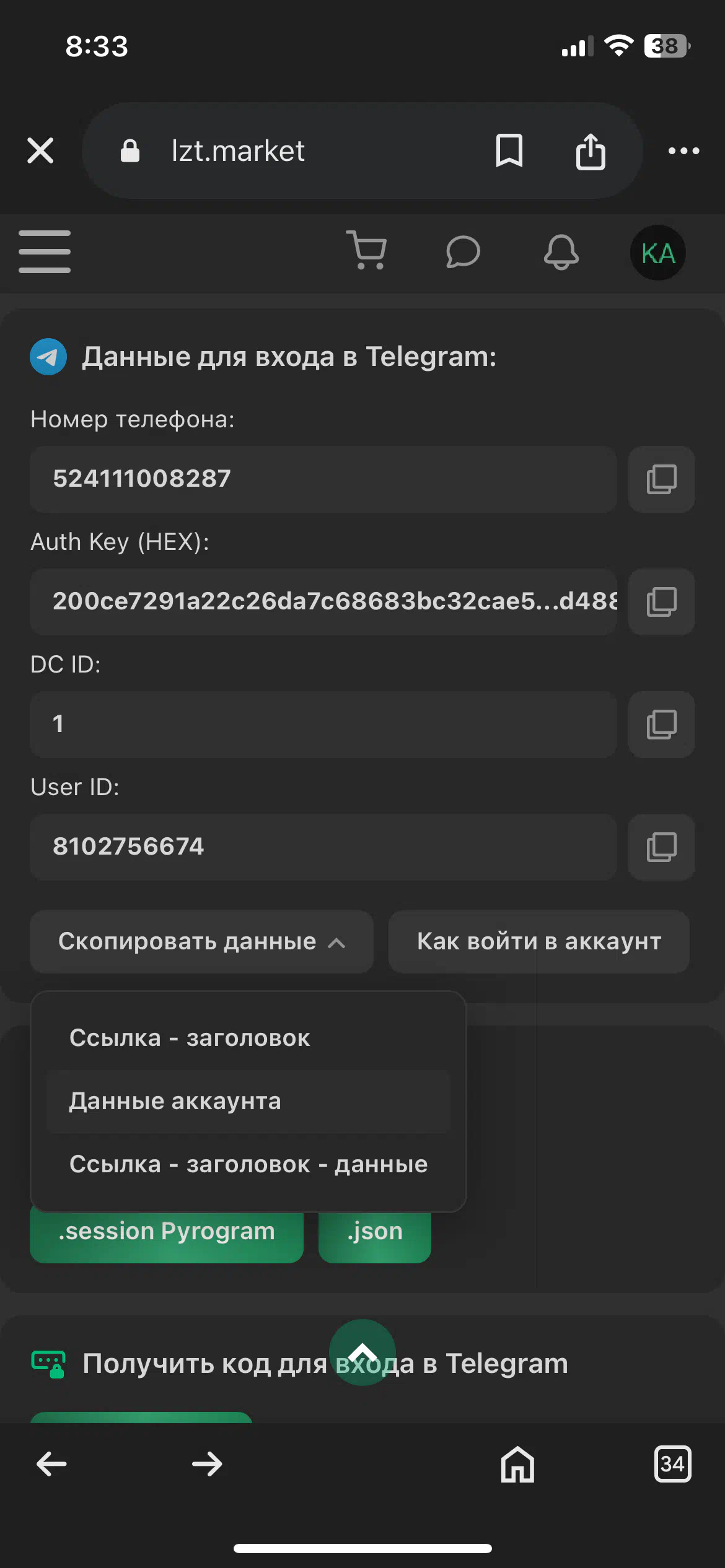Download .session Pyrogram file
This screenshot has height=1568, width=725.
pyautogui.click(x=167, y=1232)
